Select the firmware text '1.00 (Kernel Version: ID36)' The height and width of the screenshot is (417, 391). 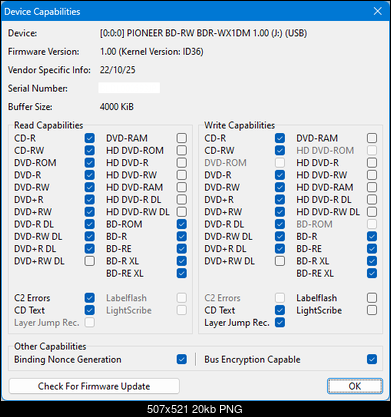point(152,52)
